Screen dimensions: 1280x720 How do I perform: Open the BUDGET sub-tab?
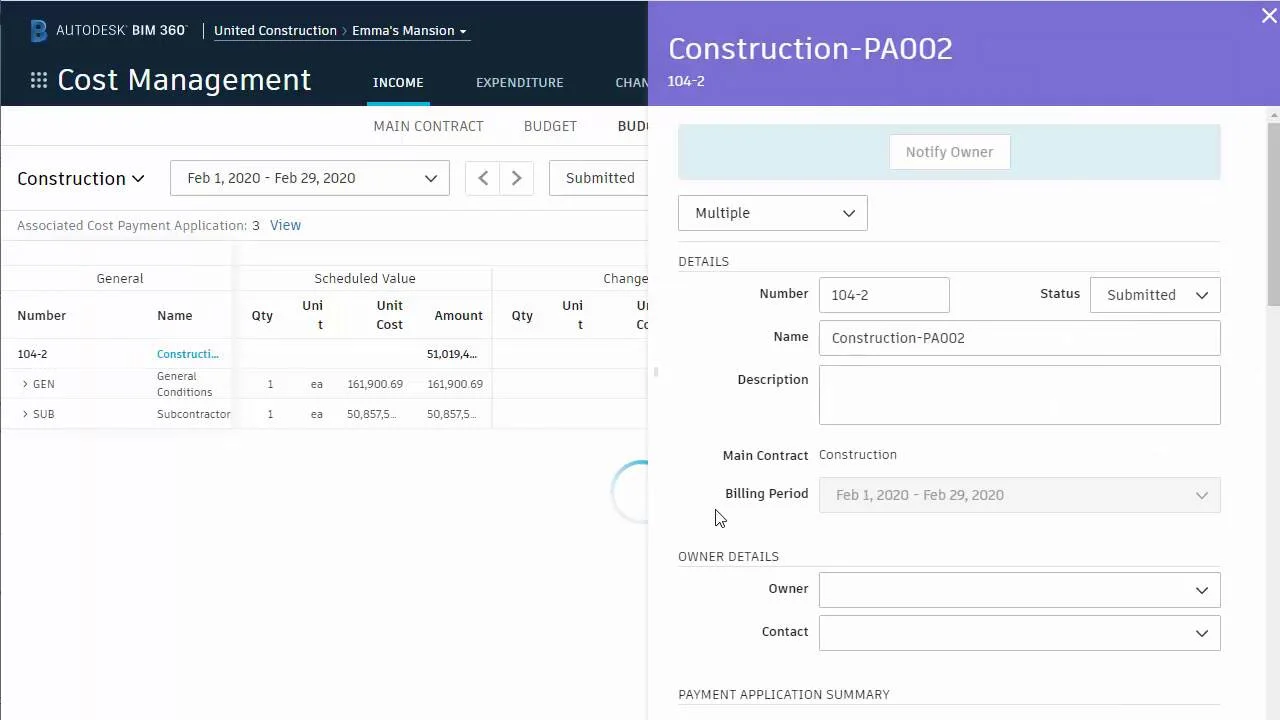click(x=550, y=126)
